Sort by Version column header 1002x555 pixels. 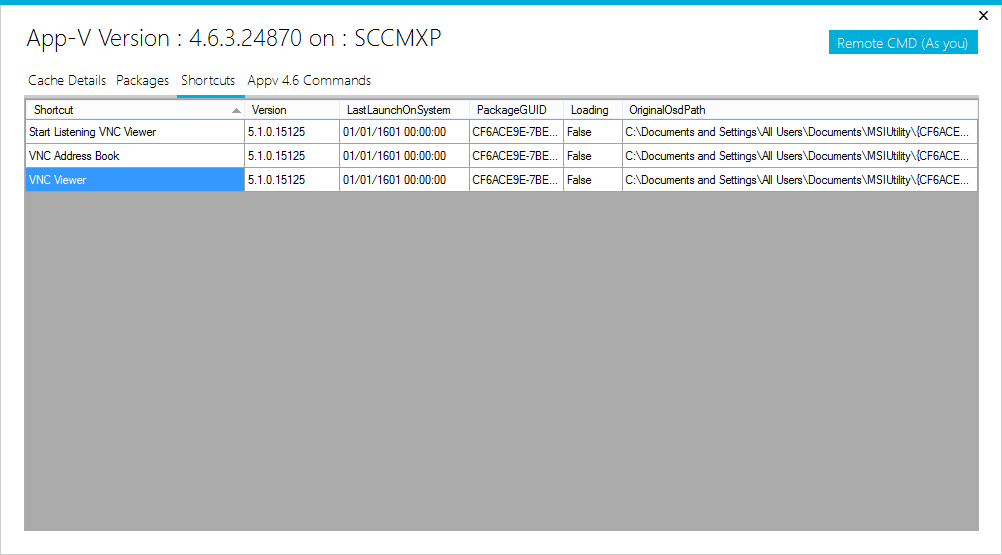(x=292, y=110)
